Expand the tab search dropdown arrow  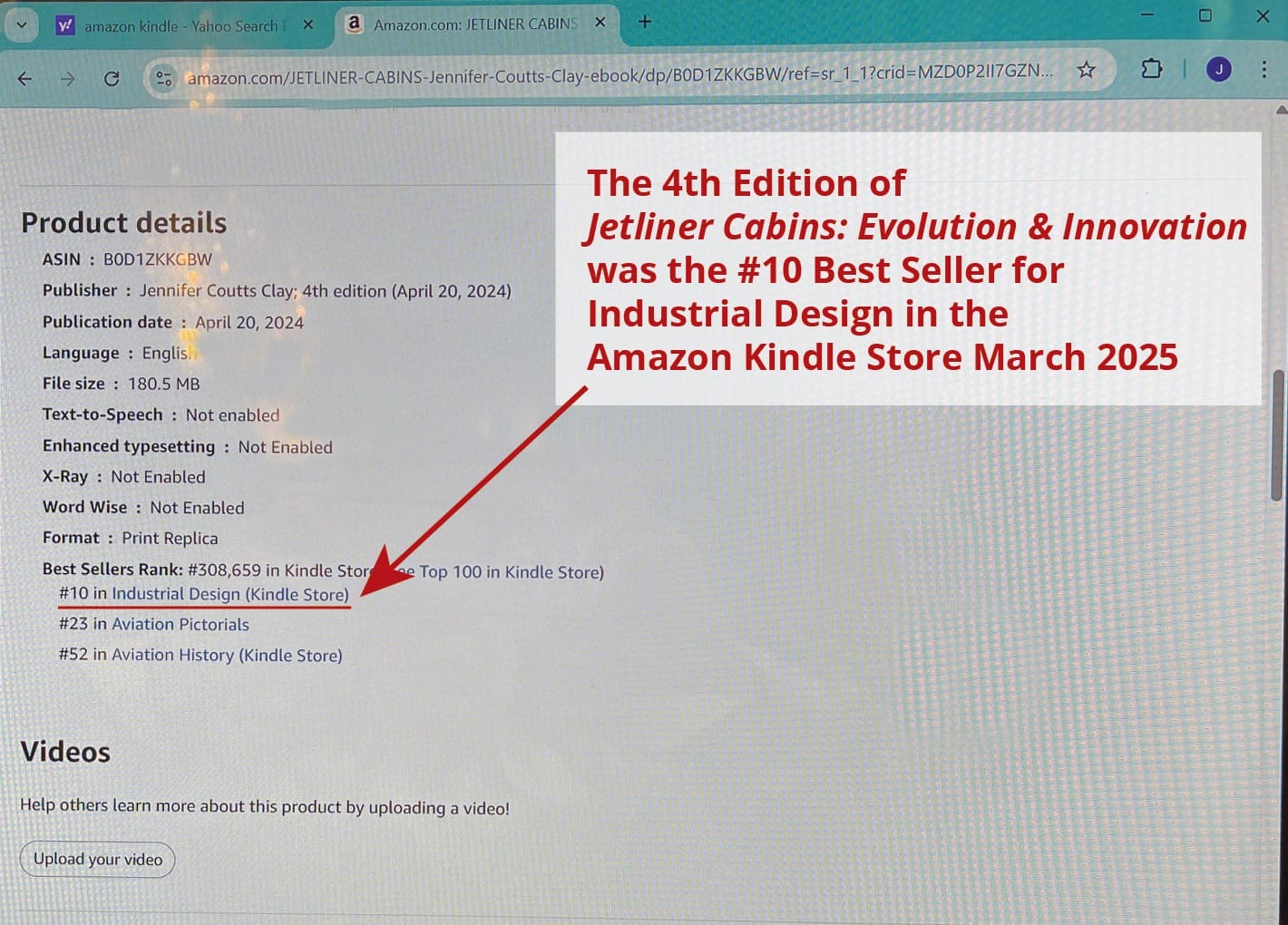pos(21,24)
